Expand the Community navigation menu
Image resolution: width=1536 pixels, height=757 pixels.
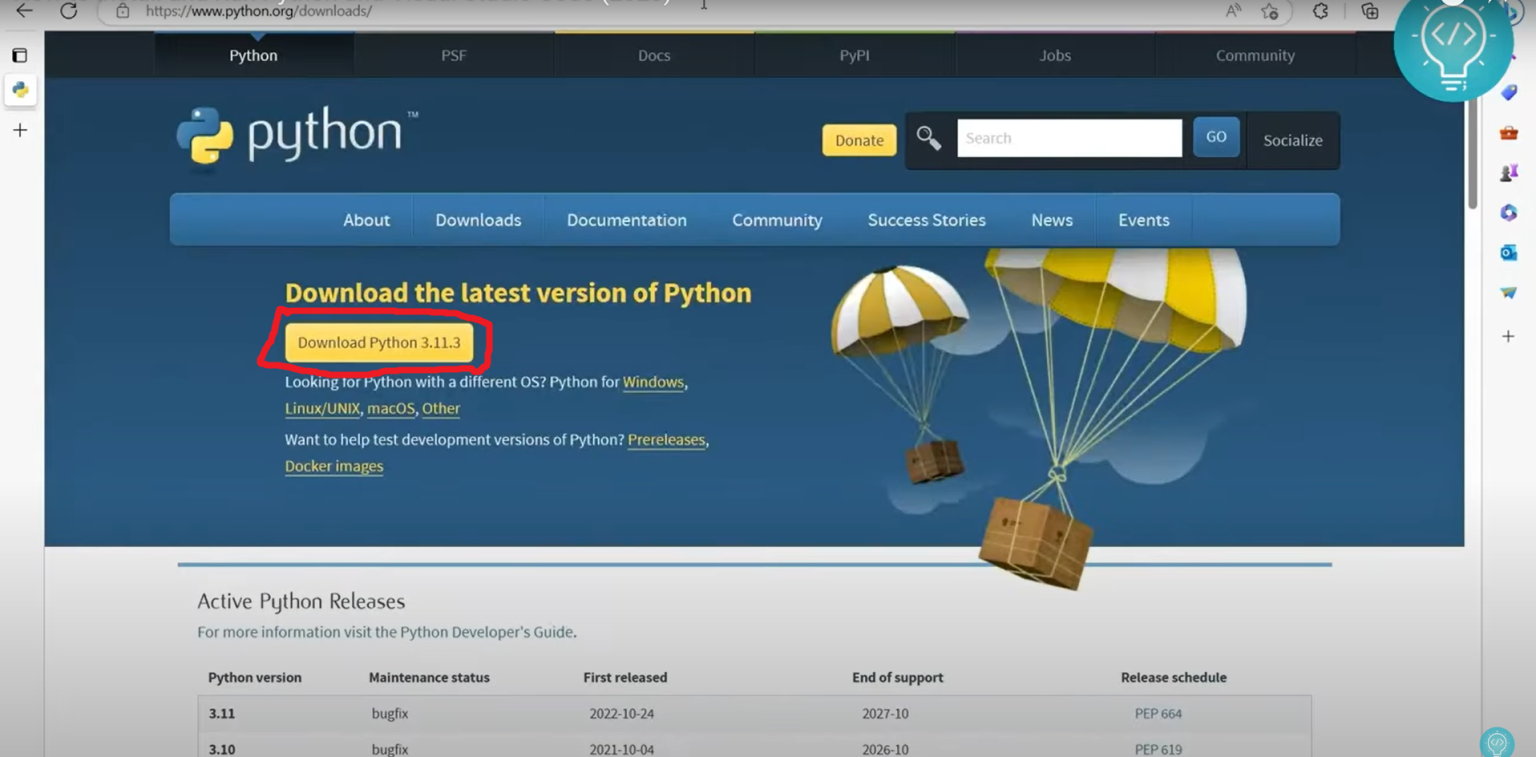(x=777, y=220)
